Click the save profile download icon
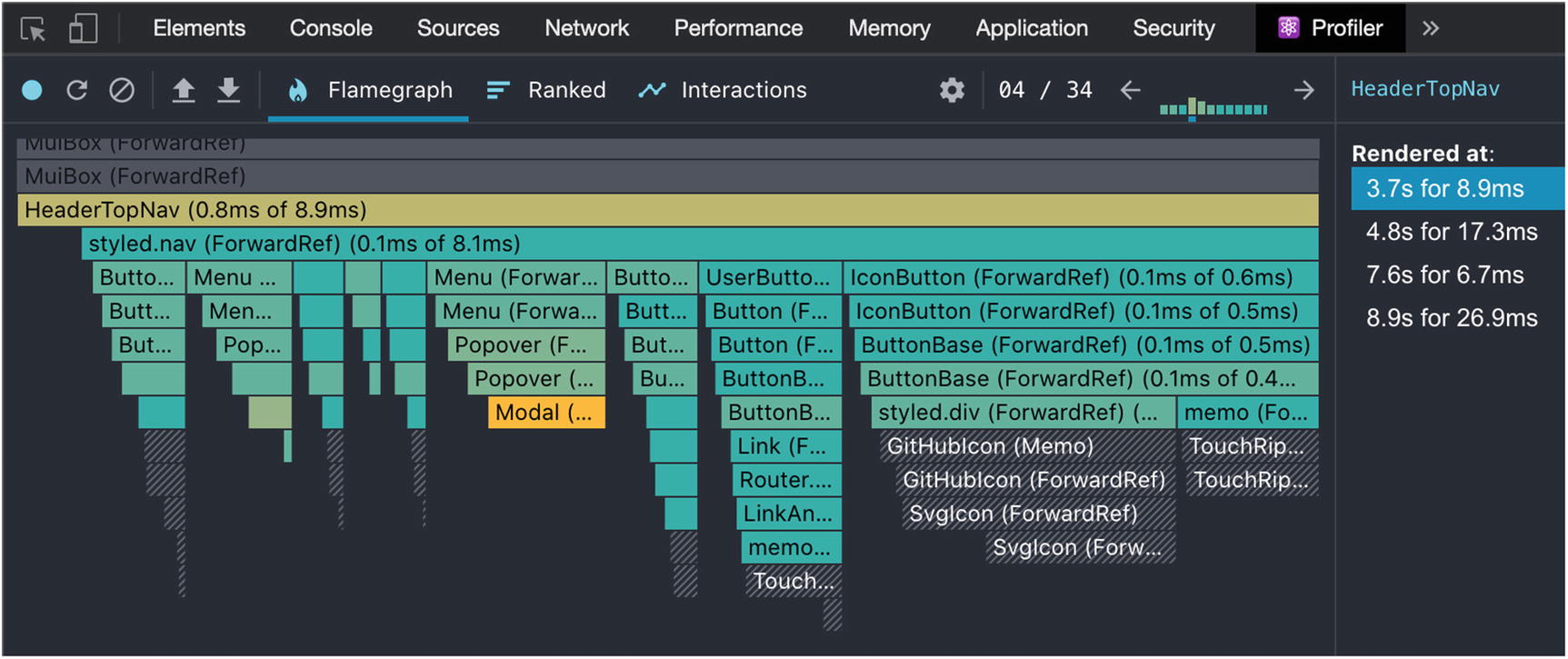Screen dimensions: 1568x659 coord(229,90)
